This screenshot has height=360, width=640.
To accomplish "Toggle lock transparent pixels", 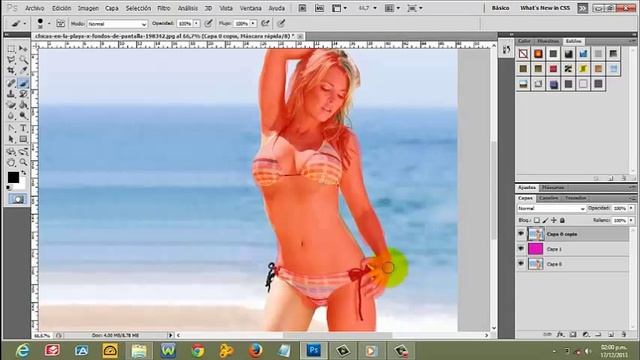I will coord(537,220).
